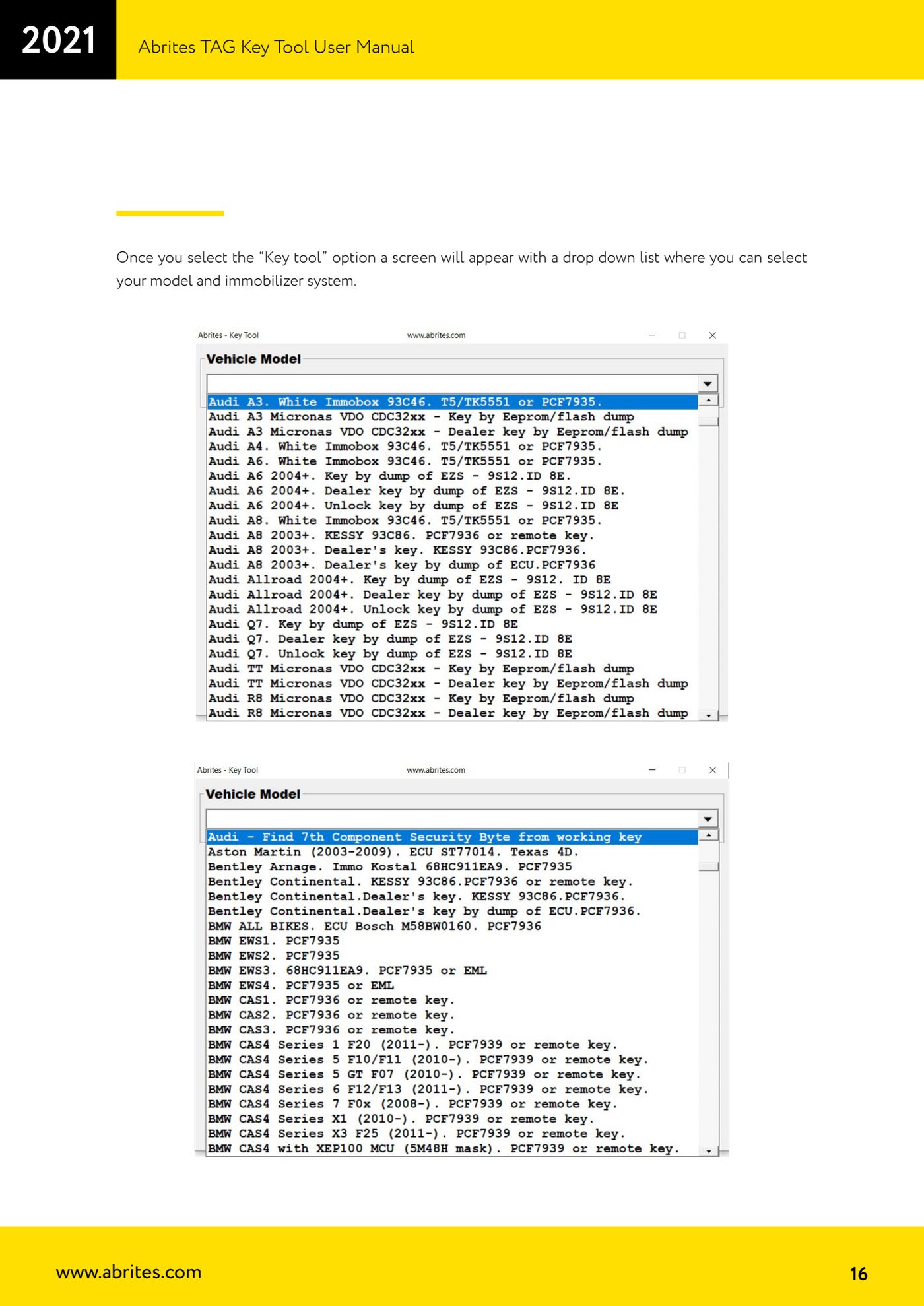Image resolution: width=924 pixels, height=1306 pixels.
Task: Pick "Audi A8 2003+. KESSY 93C86. PCF7936 or remote key"
Action: point(453,535)
